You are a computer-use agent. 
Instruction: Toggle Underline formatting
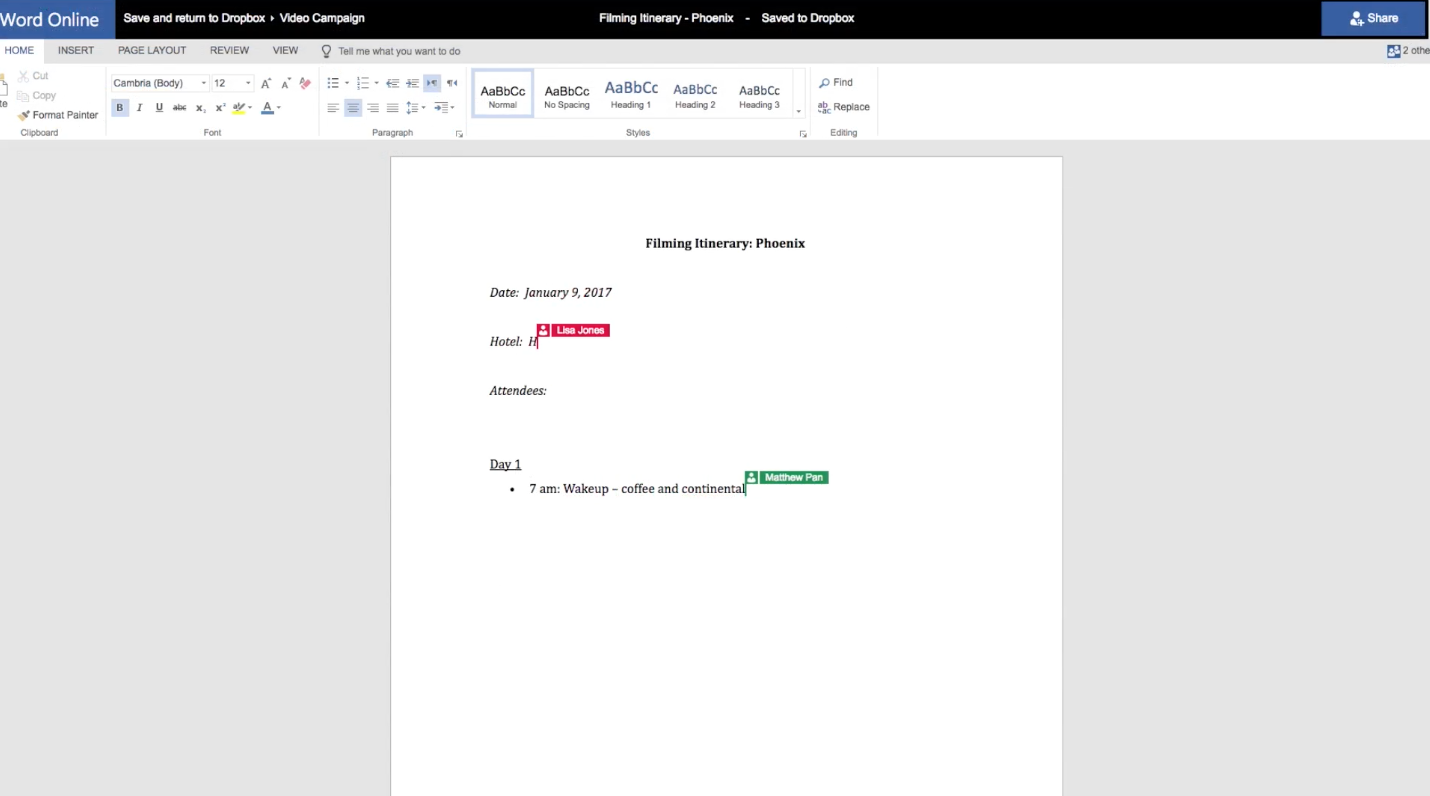coord(159,108)
